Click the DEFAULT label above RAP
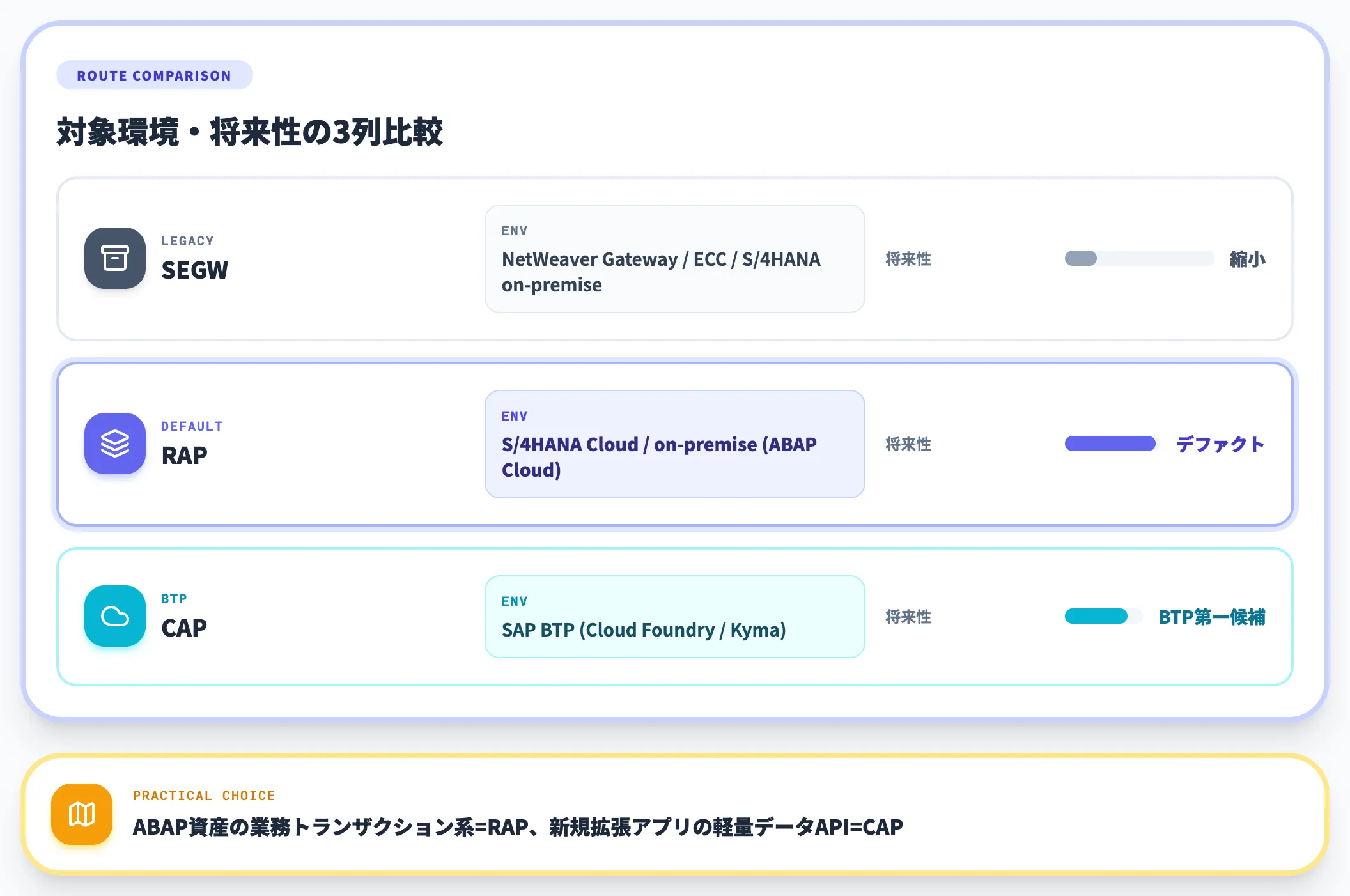 [x=192, y=426]
